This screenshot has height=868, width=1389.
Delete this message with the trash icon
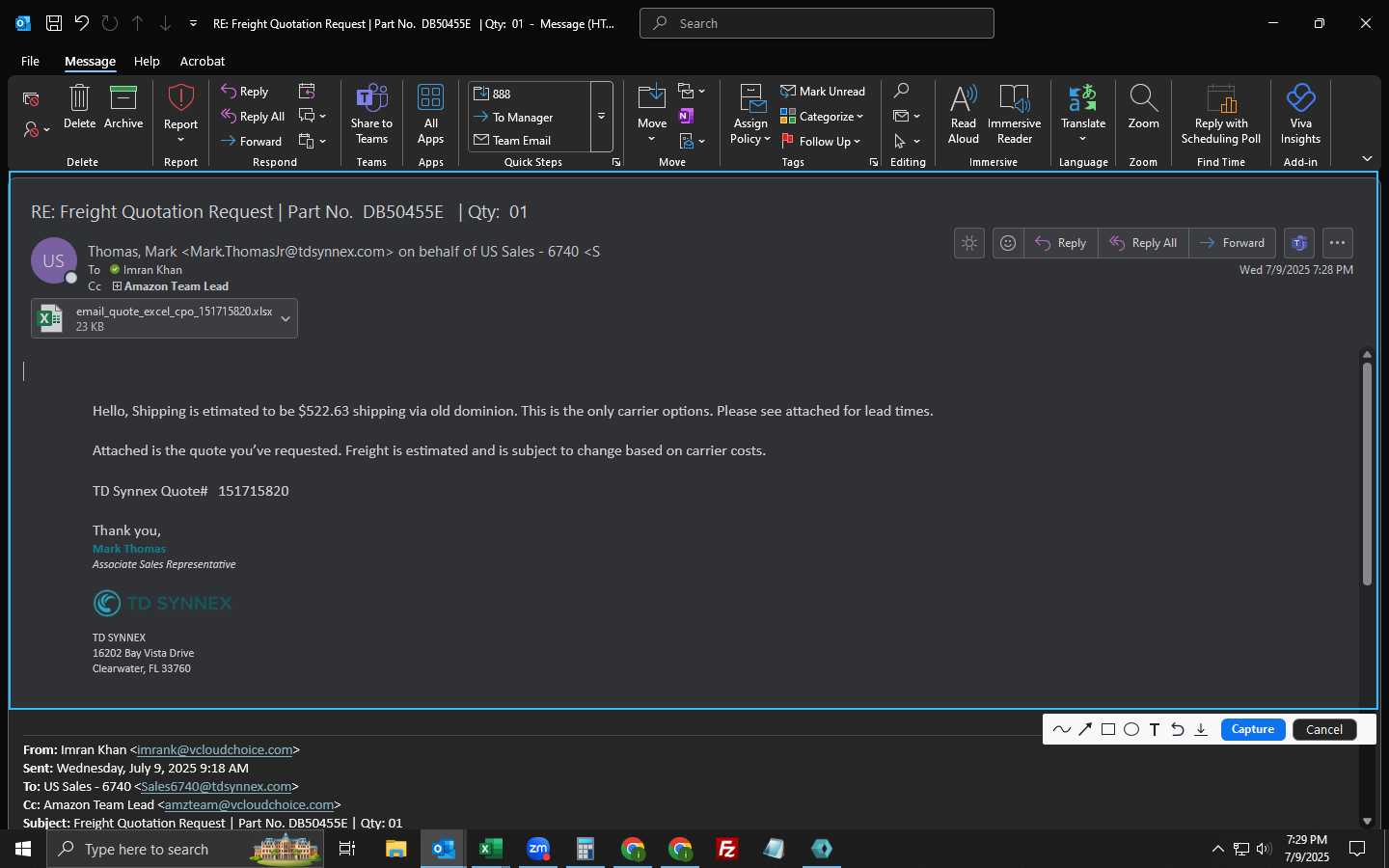pyautogui.click(x=79, y=106)
